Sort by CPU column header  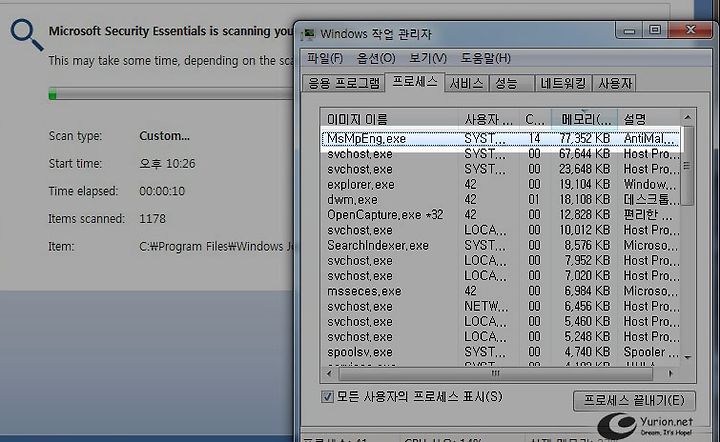click(x=534, y=119)
